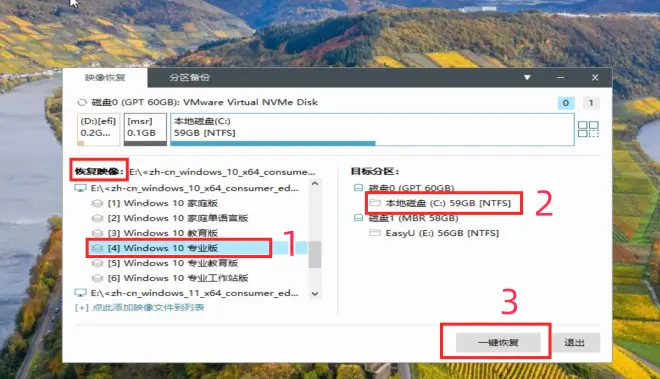The height and width of the screenshot is (379, 660).
Task: Collapse the windows_10 image file node
Action: 194,188
